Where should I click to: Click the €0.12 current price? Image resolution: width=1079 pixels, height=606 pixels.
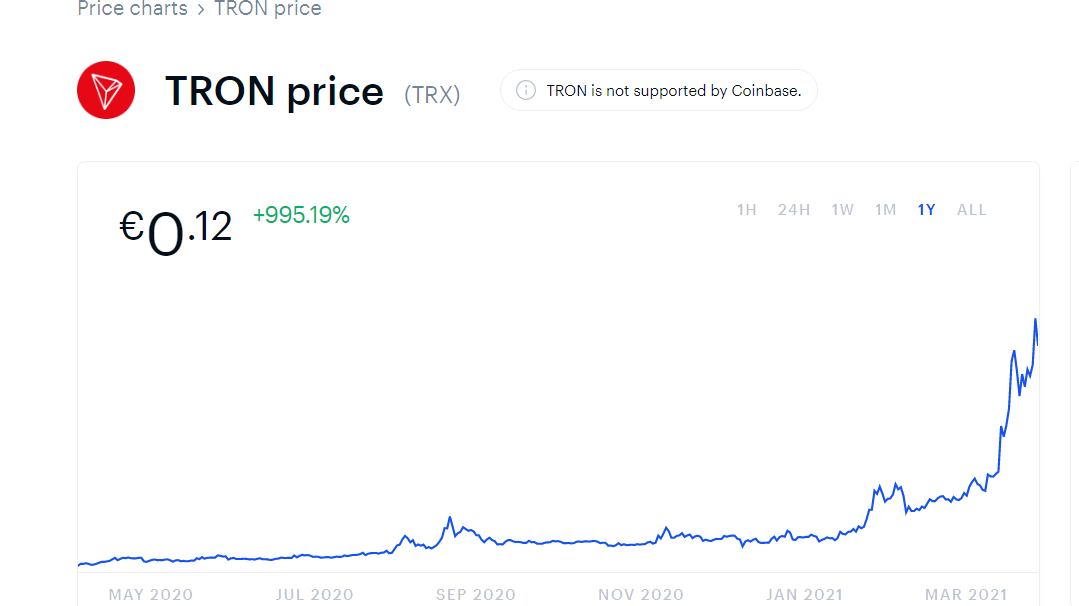click(x=176, y=230)
